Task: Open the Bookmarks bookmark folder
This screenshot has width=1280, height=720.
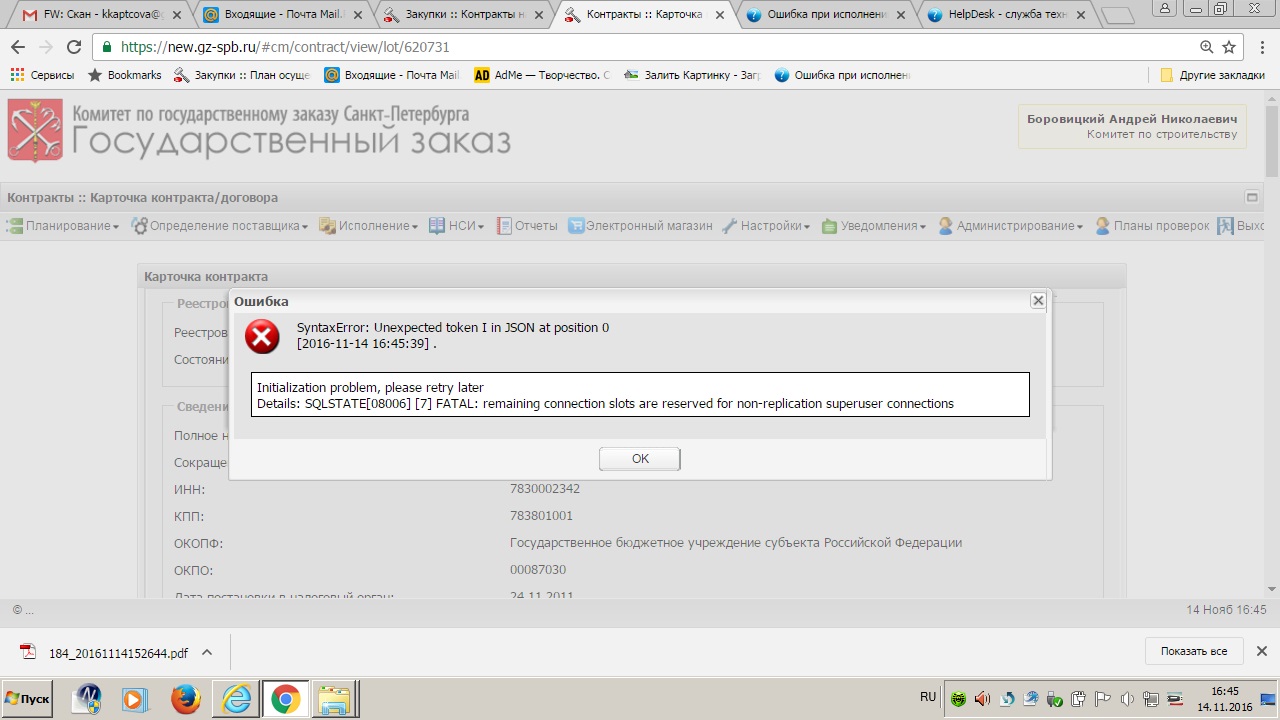Action: point(125,75)
